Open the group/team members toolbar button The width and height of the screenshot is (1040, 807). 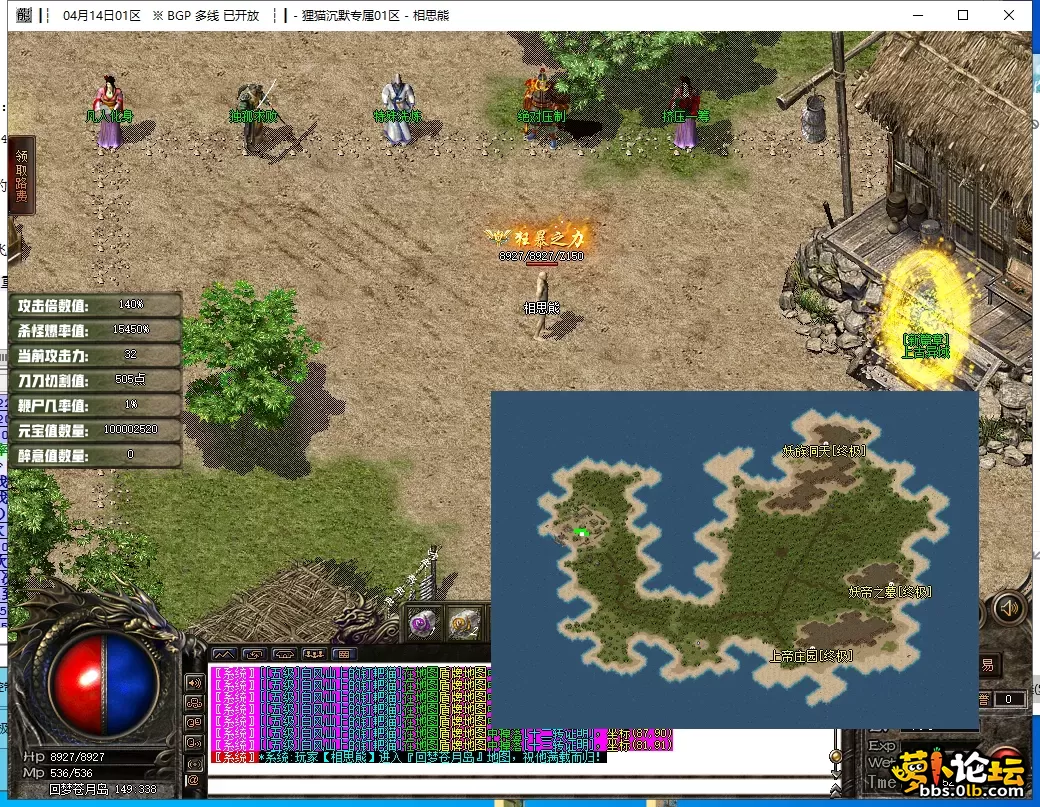pos(314,654)
